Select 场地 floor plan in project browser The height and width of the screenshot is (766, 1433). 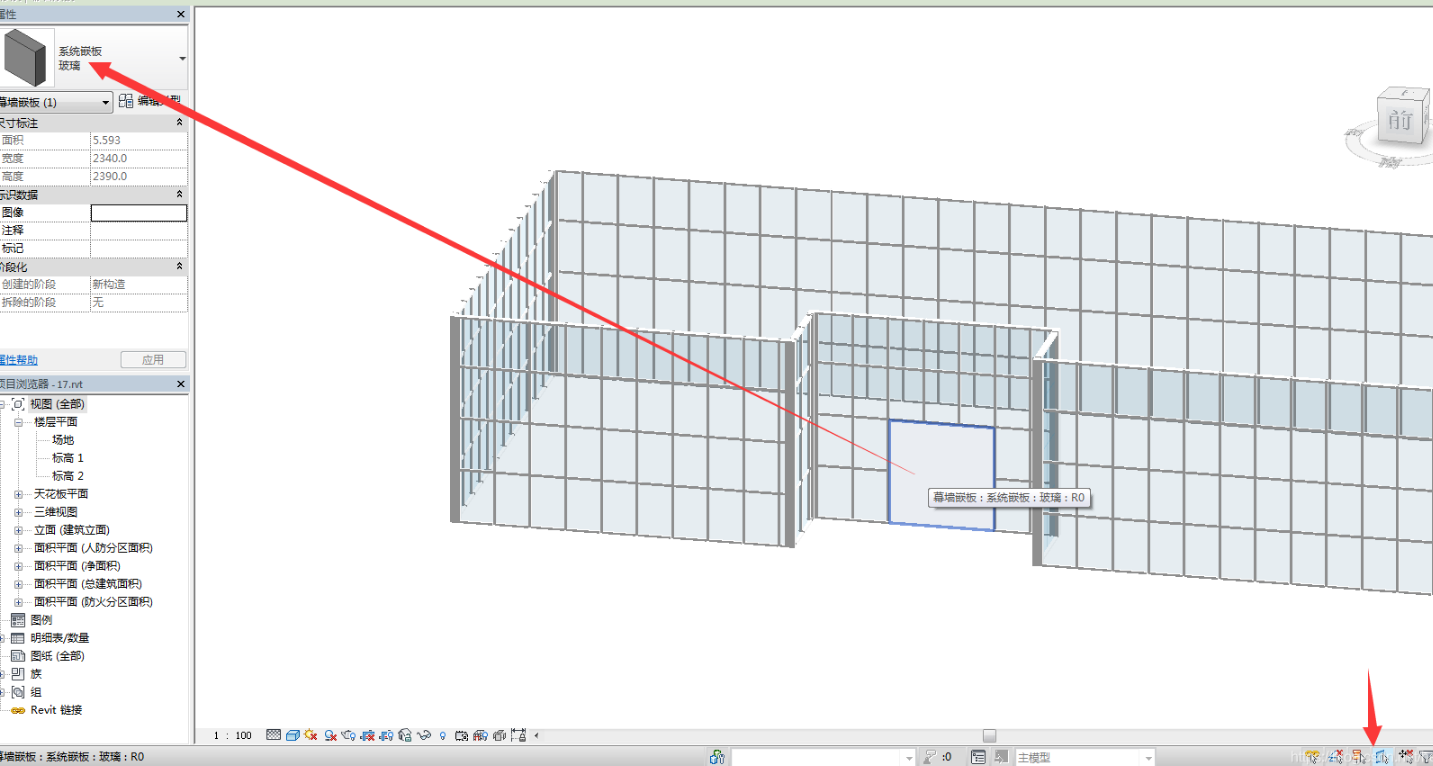coord(63,440)
